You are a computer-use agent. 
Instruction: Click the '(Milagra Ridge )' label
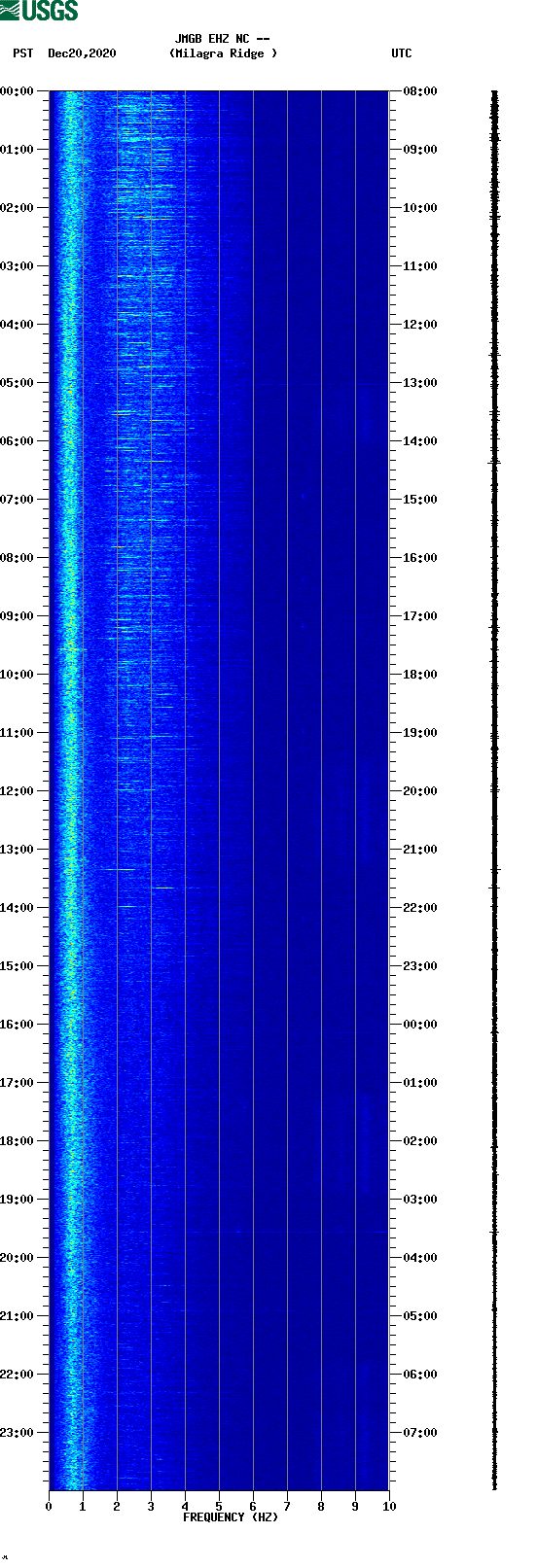tap(223, 53)
